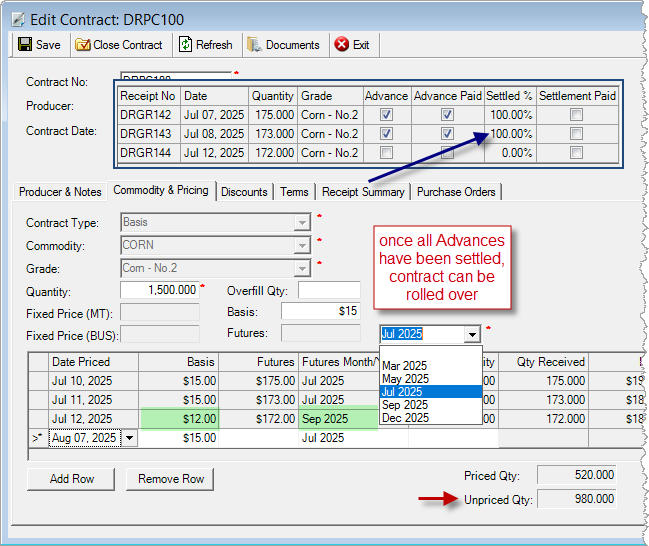
Task: Open the Discounts tab
Action: pyautogui.click(x=244, y=192)
